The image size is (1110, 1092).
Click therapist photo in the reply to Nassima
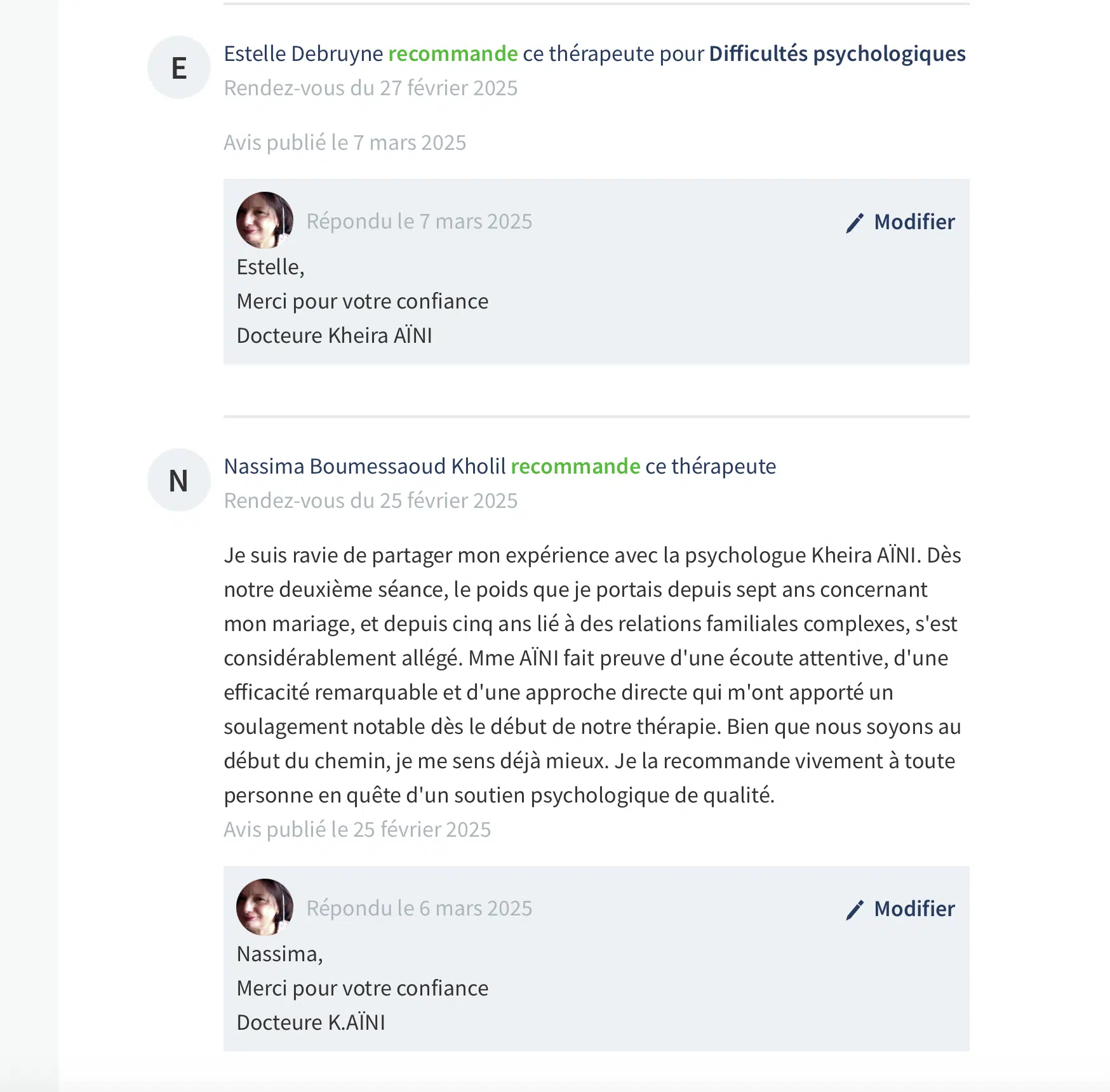(265, 907)
